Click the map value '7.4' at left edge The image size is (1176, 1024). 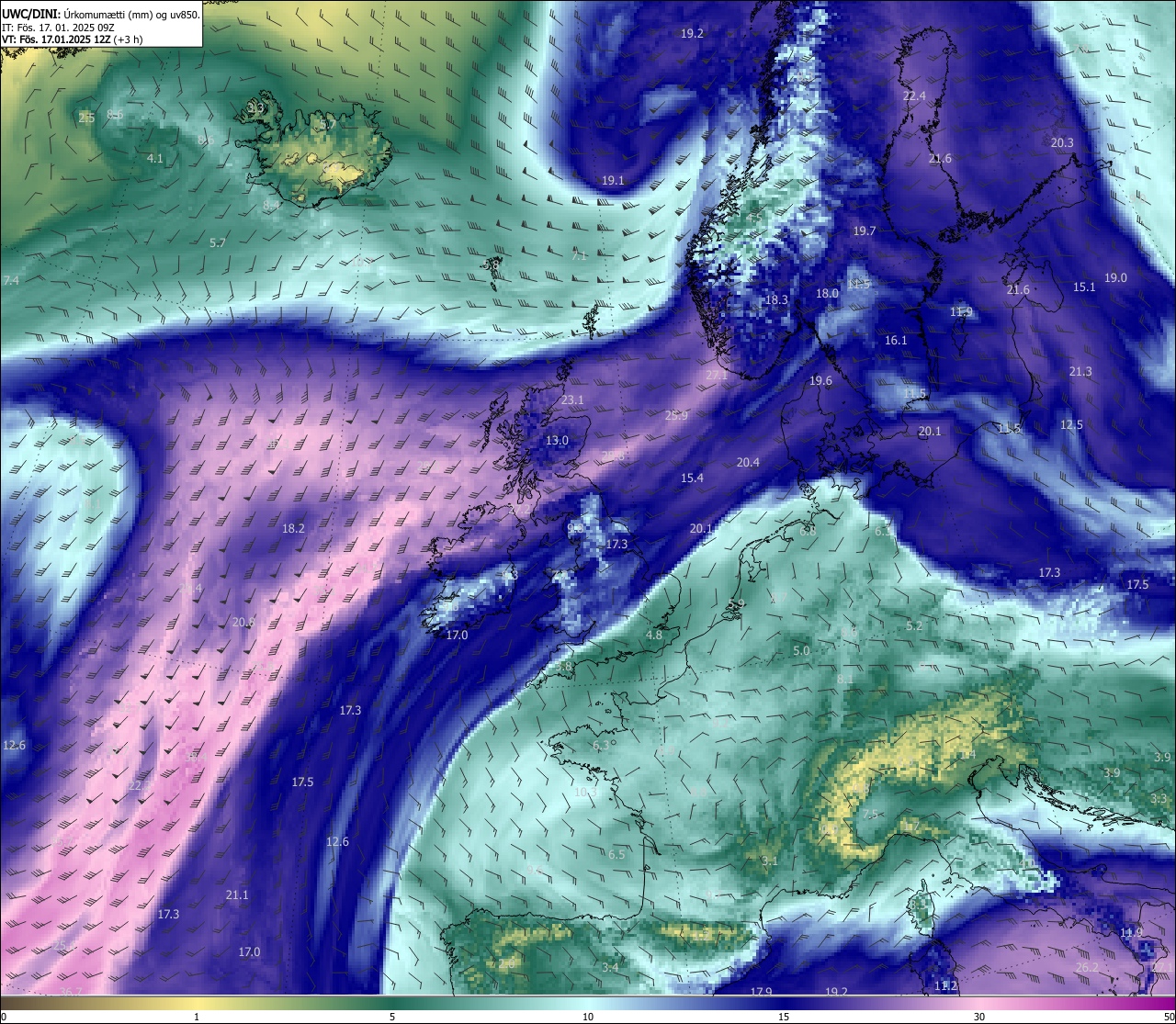coord(11,280)
